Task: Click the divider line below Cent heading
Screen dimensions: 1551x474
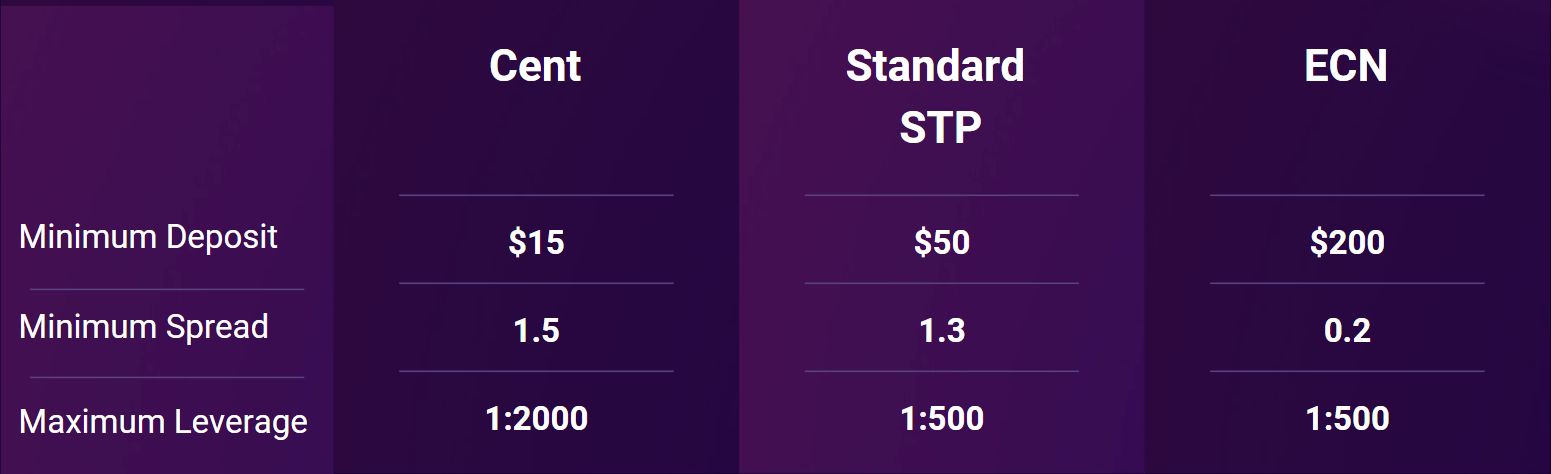Action: click(536, 195)
